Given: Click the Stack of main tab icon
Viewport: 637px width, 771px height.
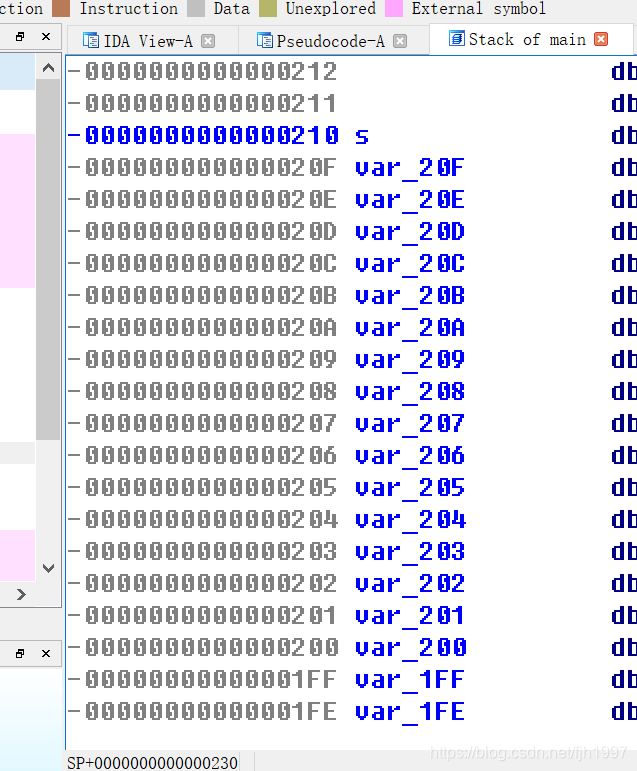Looking at the screenshot, I should click(456, 38).
